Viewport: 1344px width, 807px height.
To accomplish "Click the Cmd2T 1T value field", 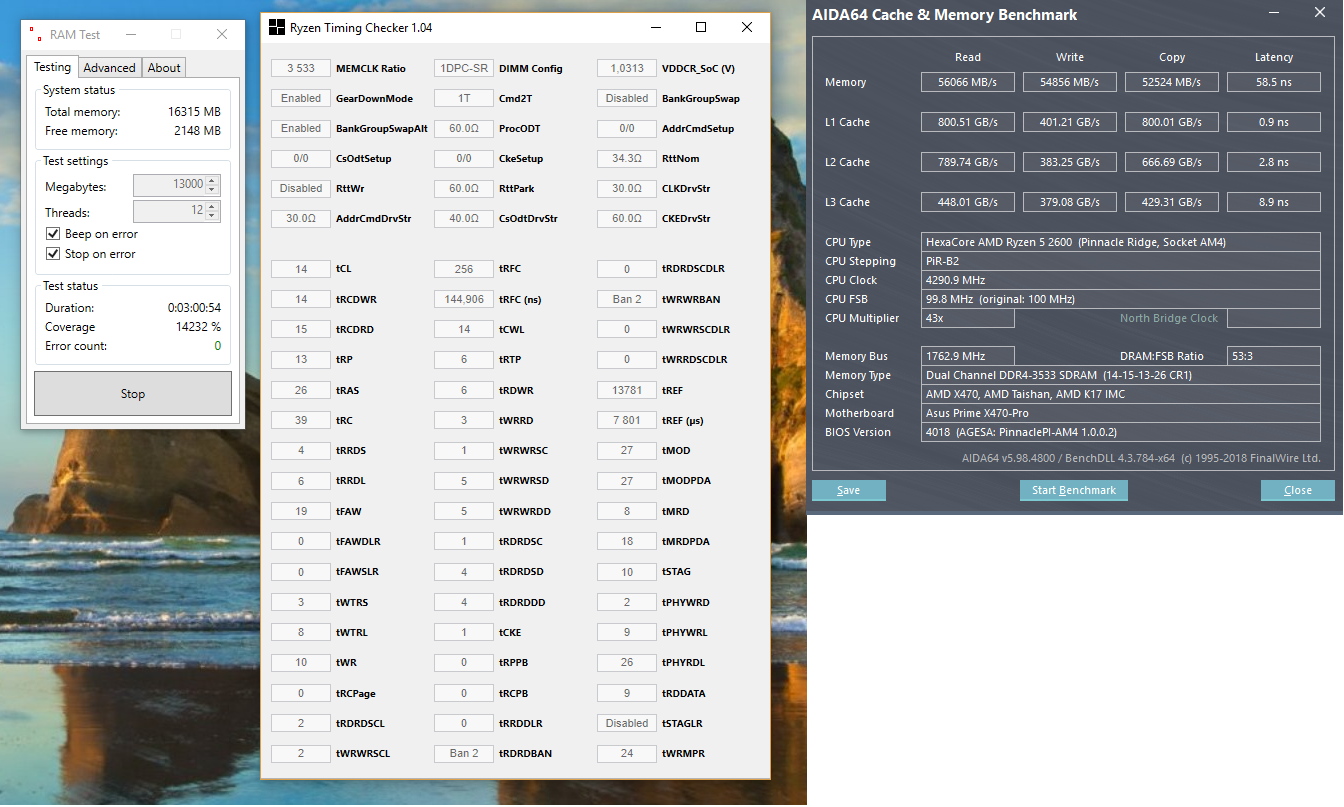I will (464, 98).
